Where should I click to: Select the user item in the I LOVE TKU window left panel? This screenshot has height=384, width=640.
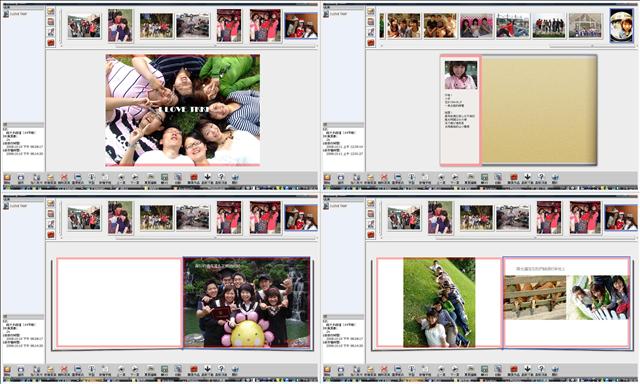15,14
